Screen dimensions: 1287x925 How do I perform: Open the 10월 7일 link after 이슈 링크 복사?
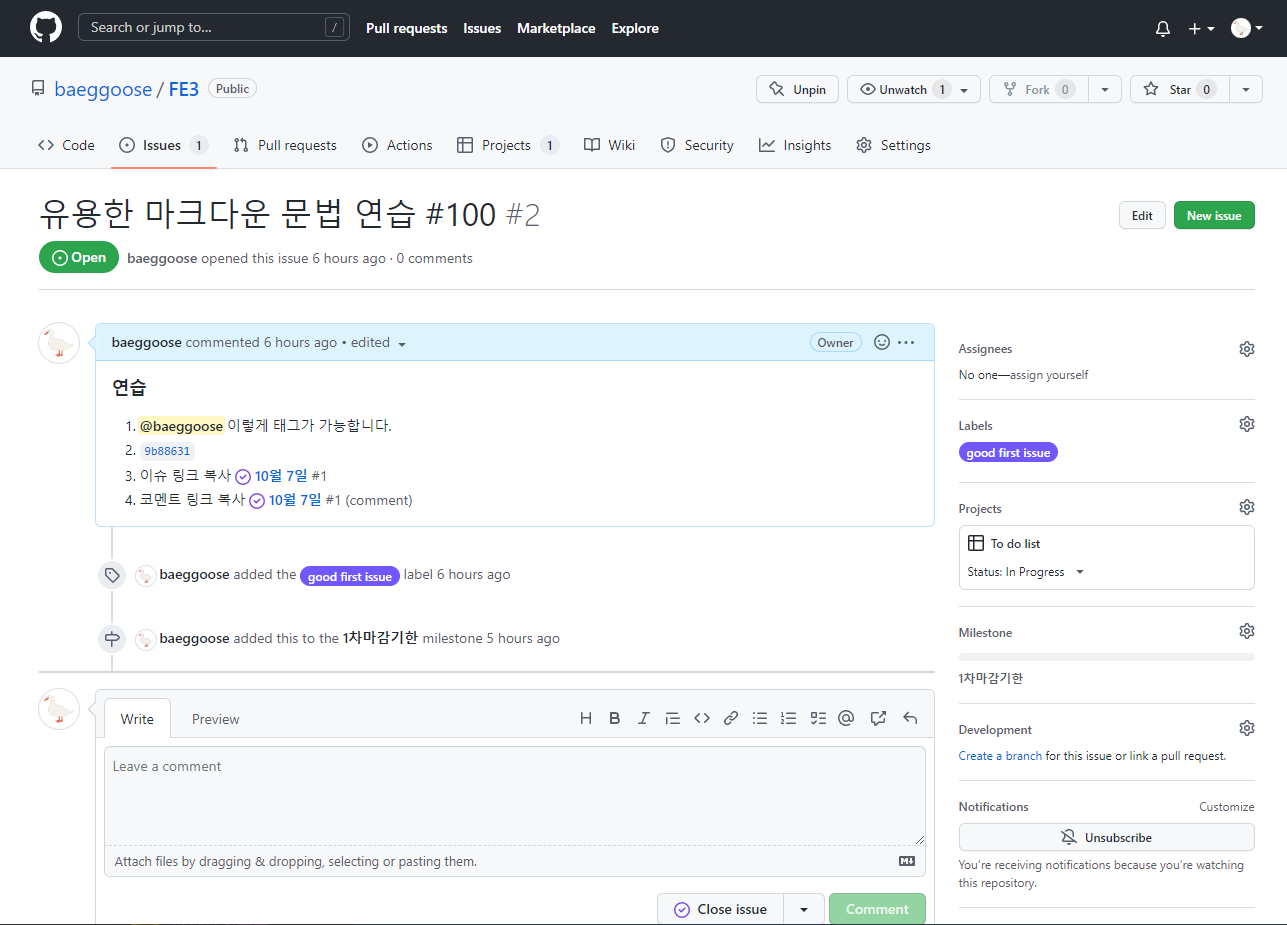coord(279,476)
